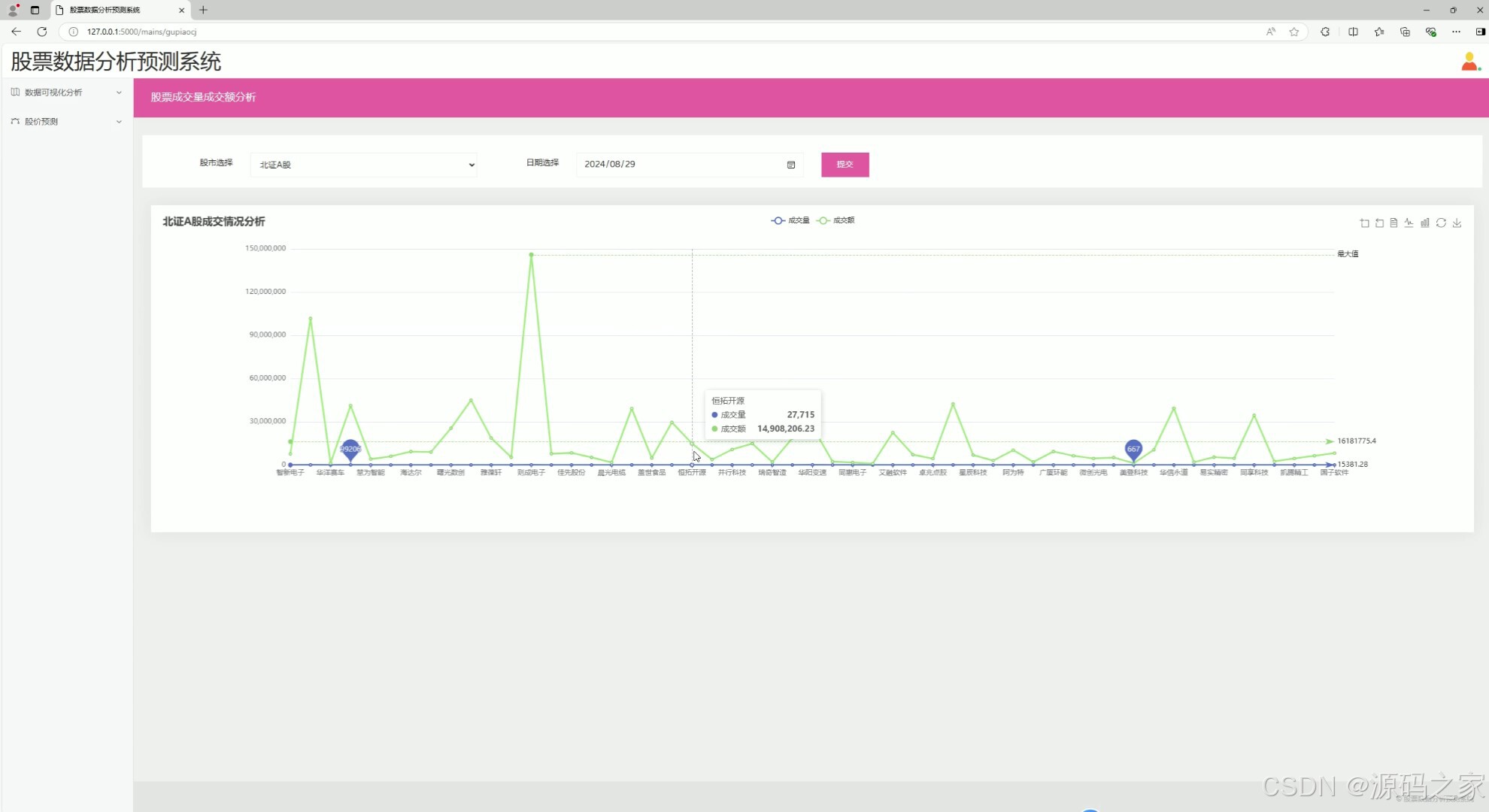Click the zoom reset (undo zoom) icon
The image size is (1489, 812).
pyautogui.click(x=1379, y=223)
